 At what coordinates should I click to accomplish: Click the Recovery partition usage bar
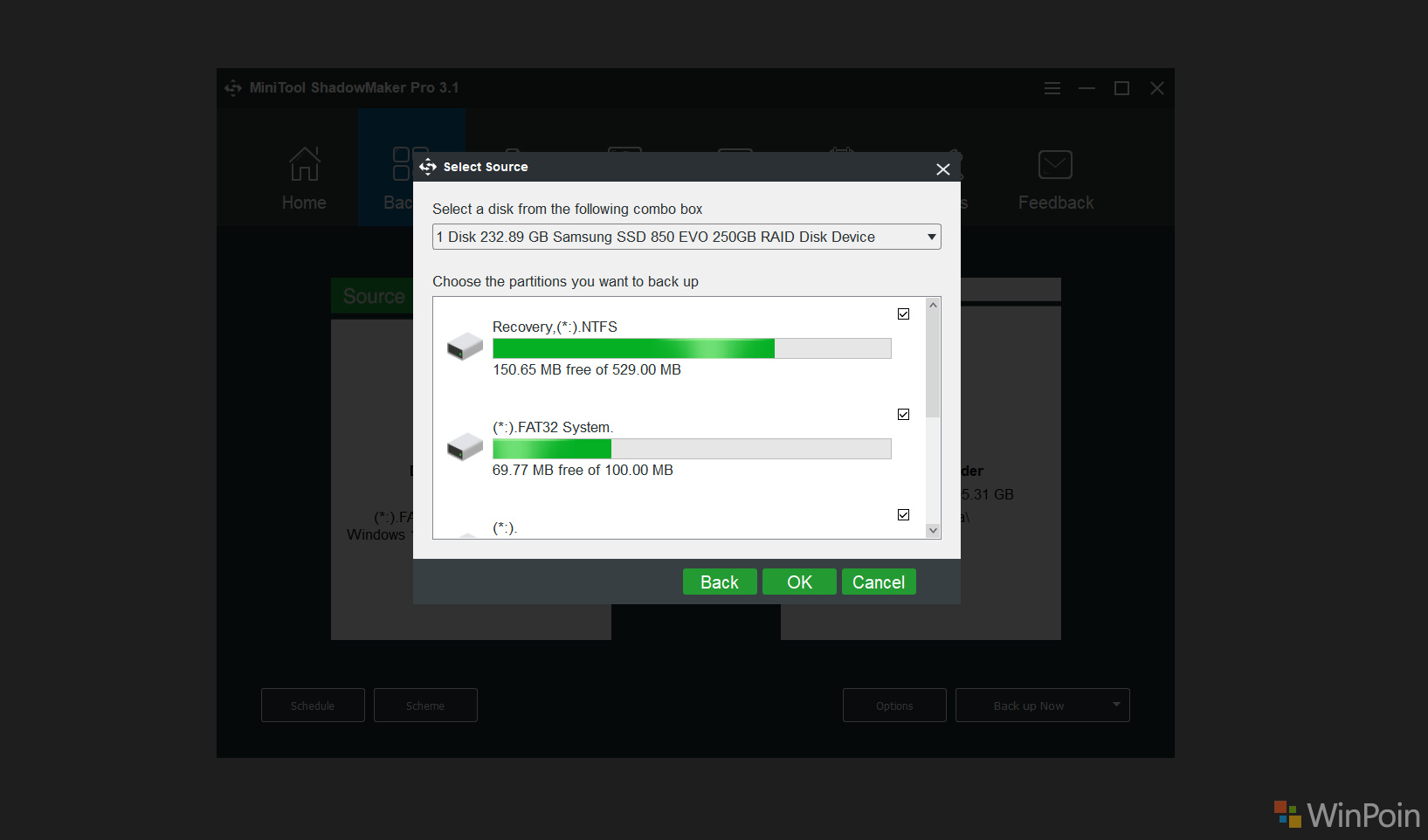pyautogui.click(x=692, y=348)
